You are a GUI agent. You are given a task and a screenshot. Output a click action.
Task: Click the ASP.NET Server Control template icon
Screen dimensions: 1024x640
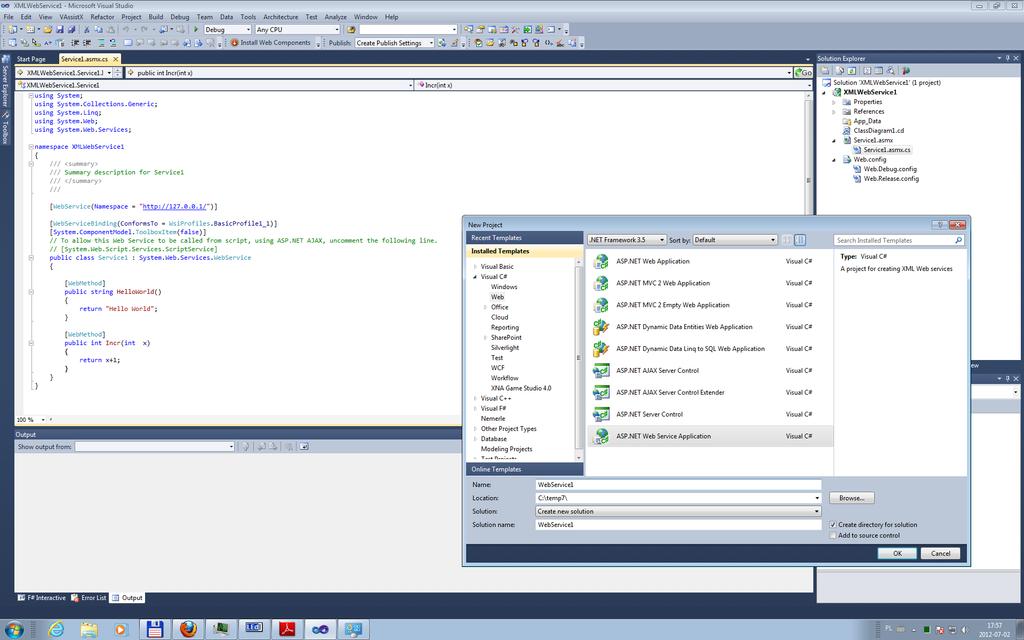click(601, 414)
